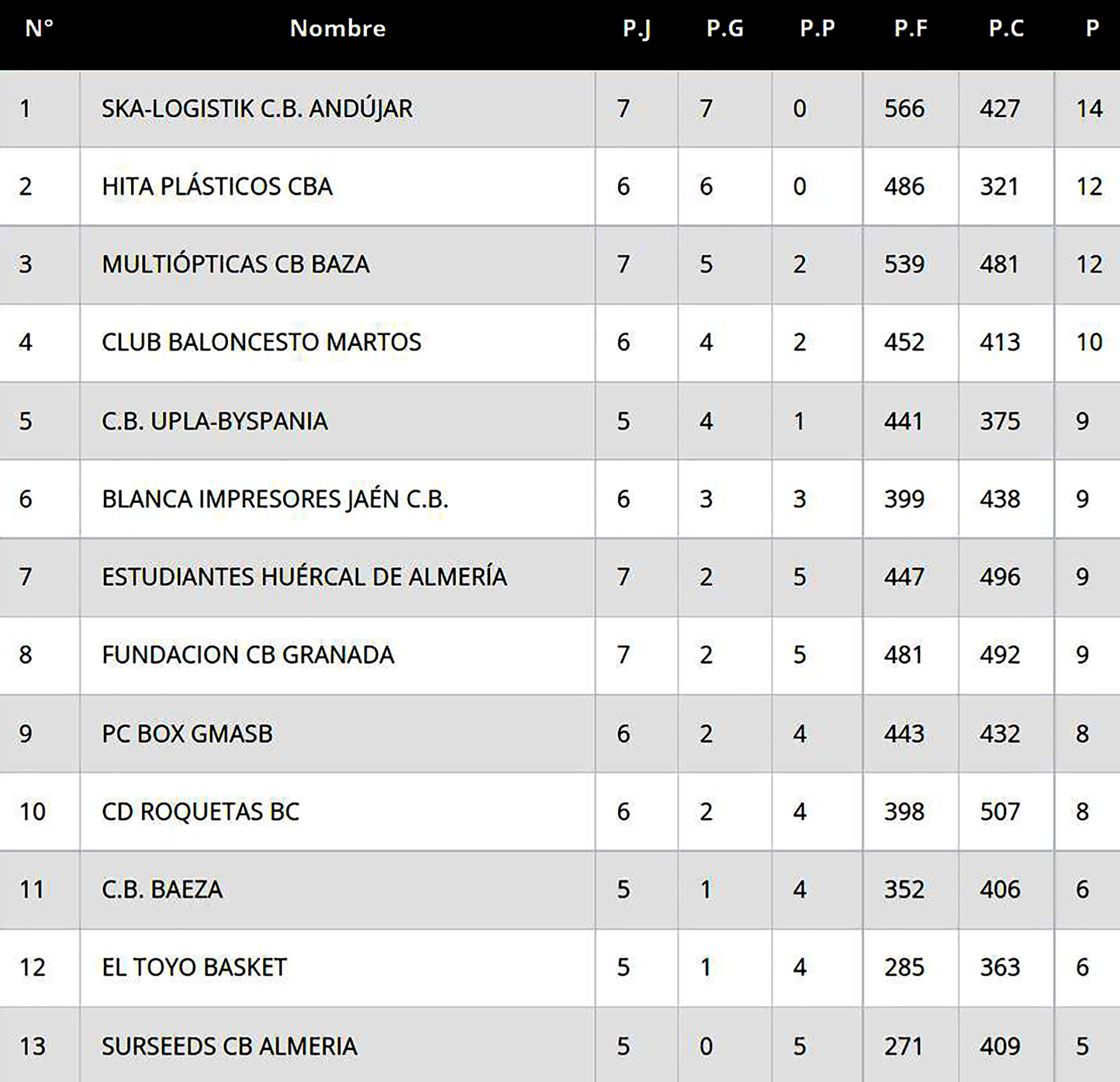
Task: Click the N° column header
Action: [39, 29]
